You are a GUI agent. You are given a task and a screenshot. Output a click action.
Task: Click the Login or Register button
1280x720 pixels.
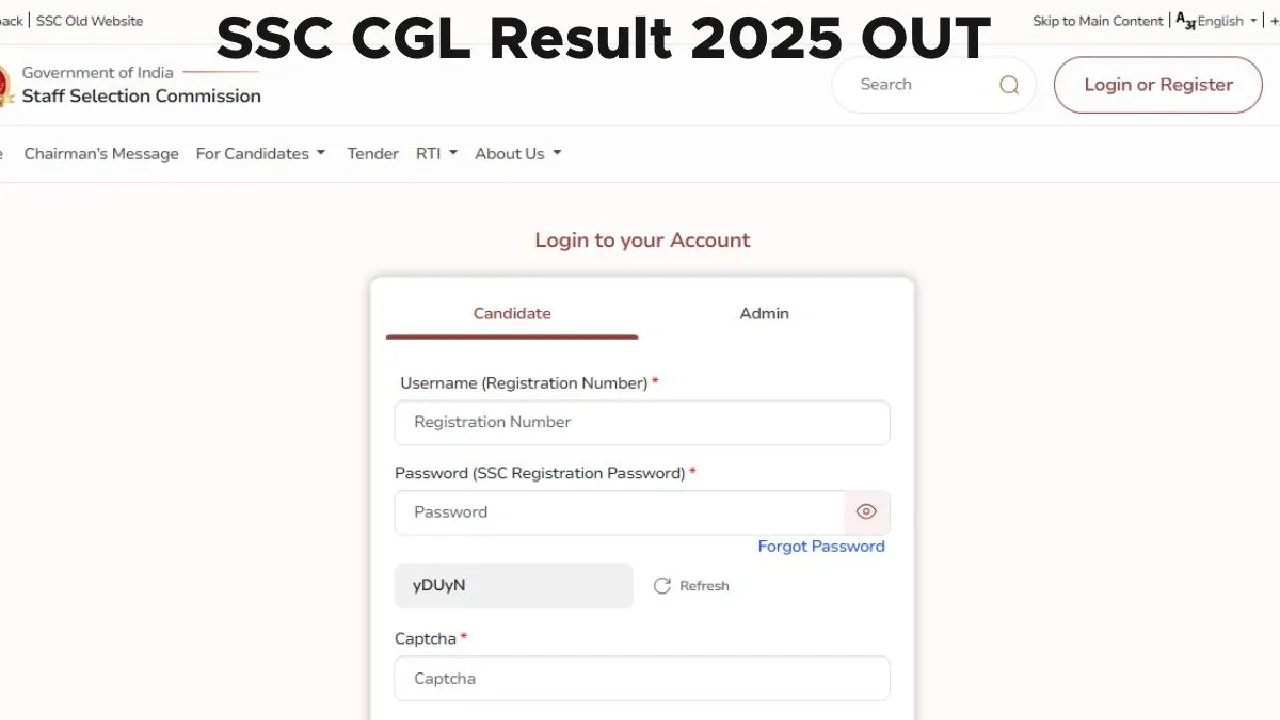coord(1157,84)
